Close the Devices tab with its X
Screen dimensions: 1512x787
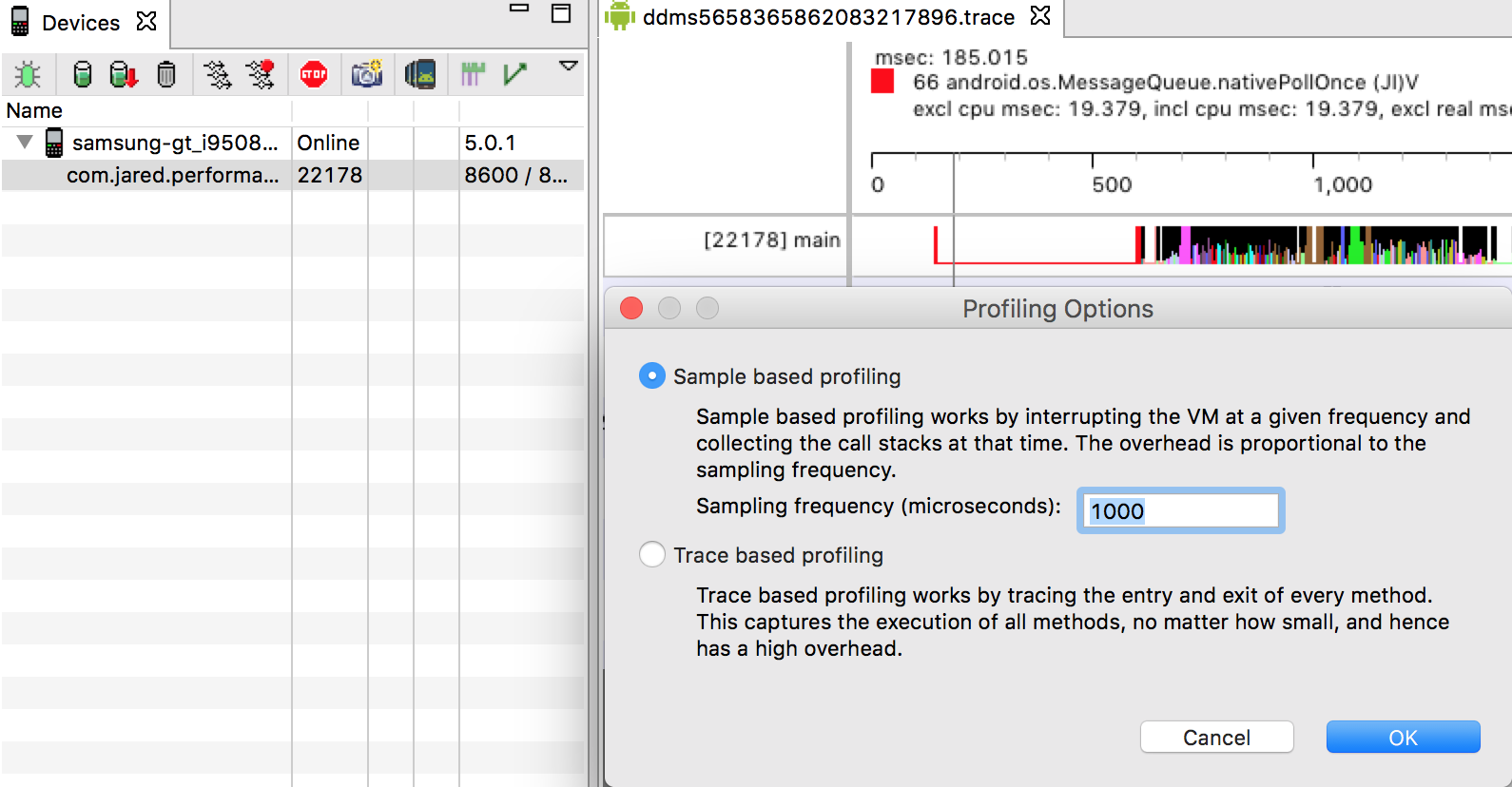[146, 21]
